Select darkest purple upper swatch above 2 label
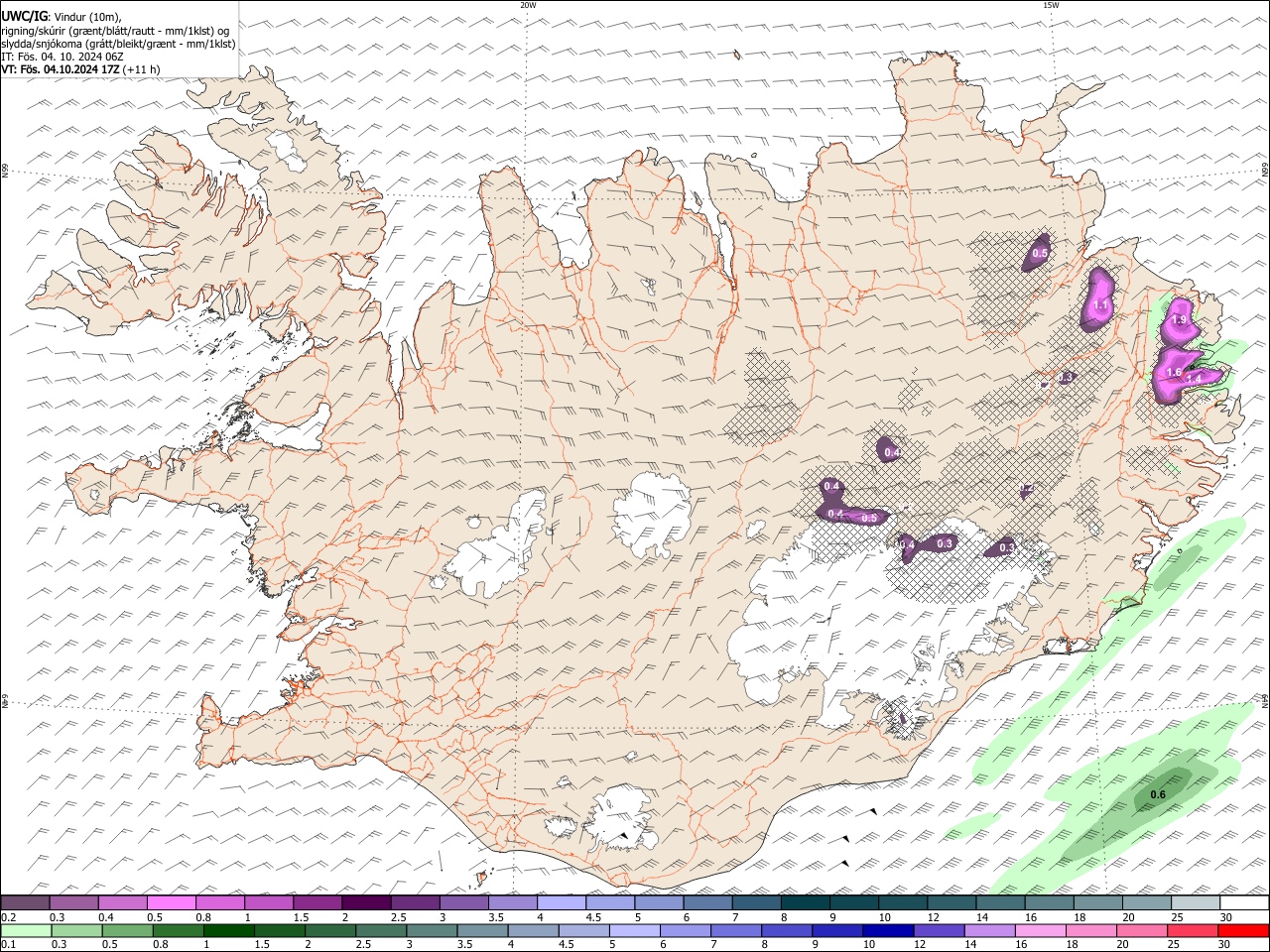Screen dimensions: 1270x952 tap(366, 903)
